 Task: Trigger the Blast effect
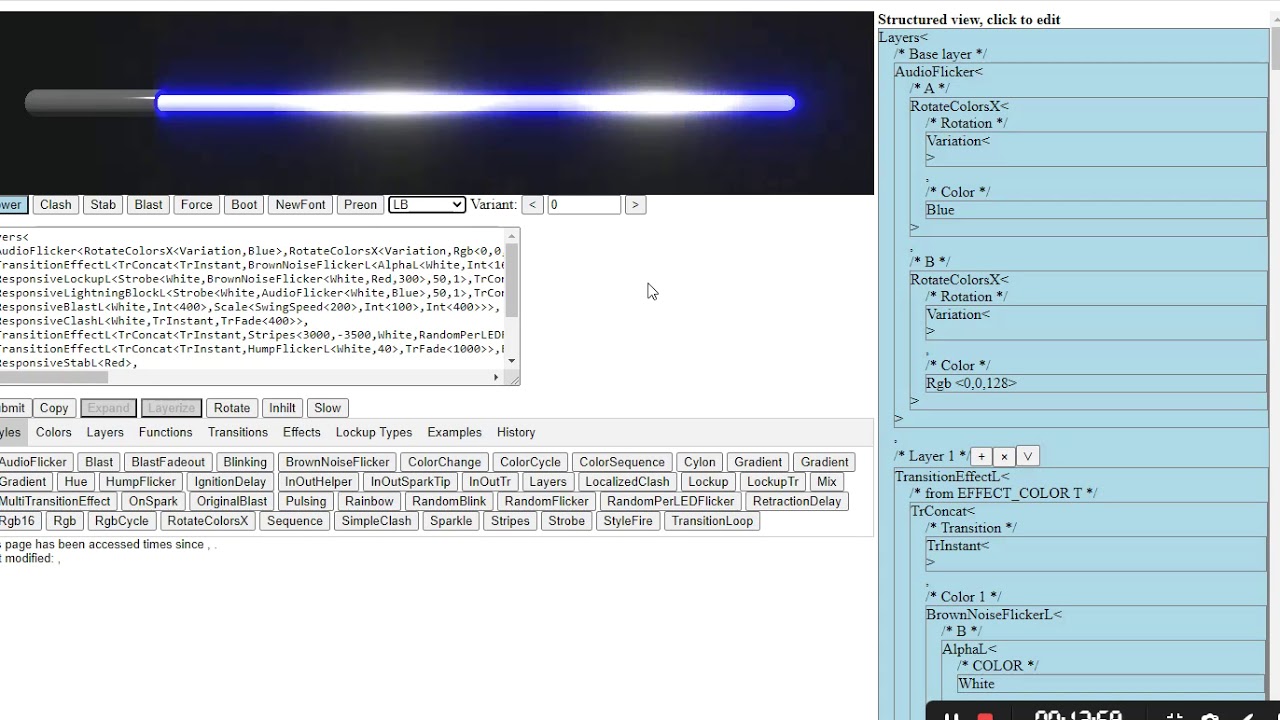click(148, 205)
